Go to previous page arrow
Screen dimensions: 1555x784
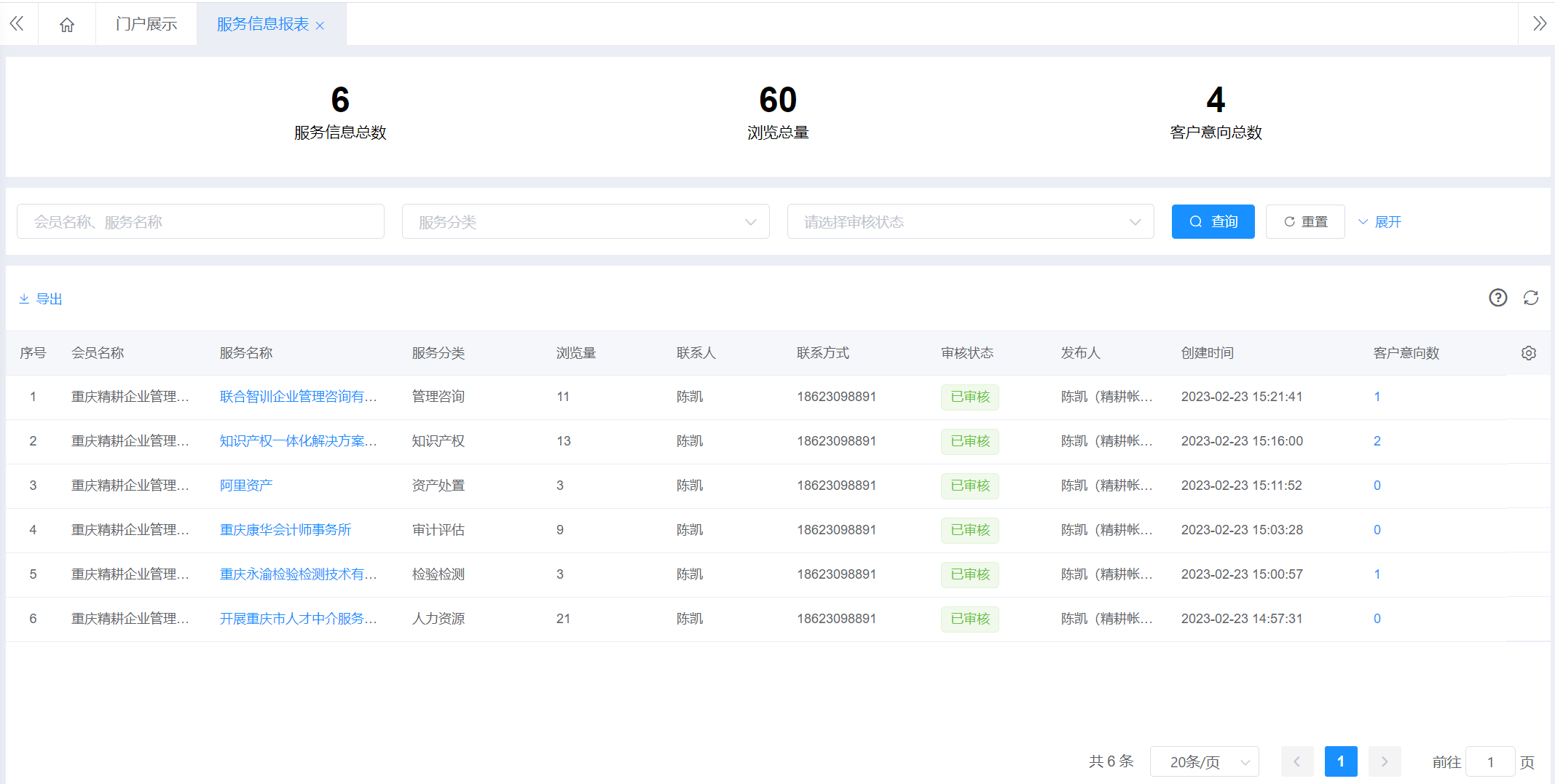pos(1297,761)
